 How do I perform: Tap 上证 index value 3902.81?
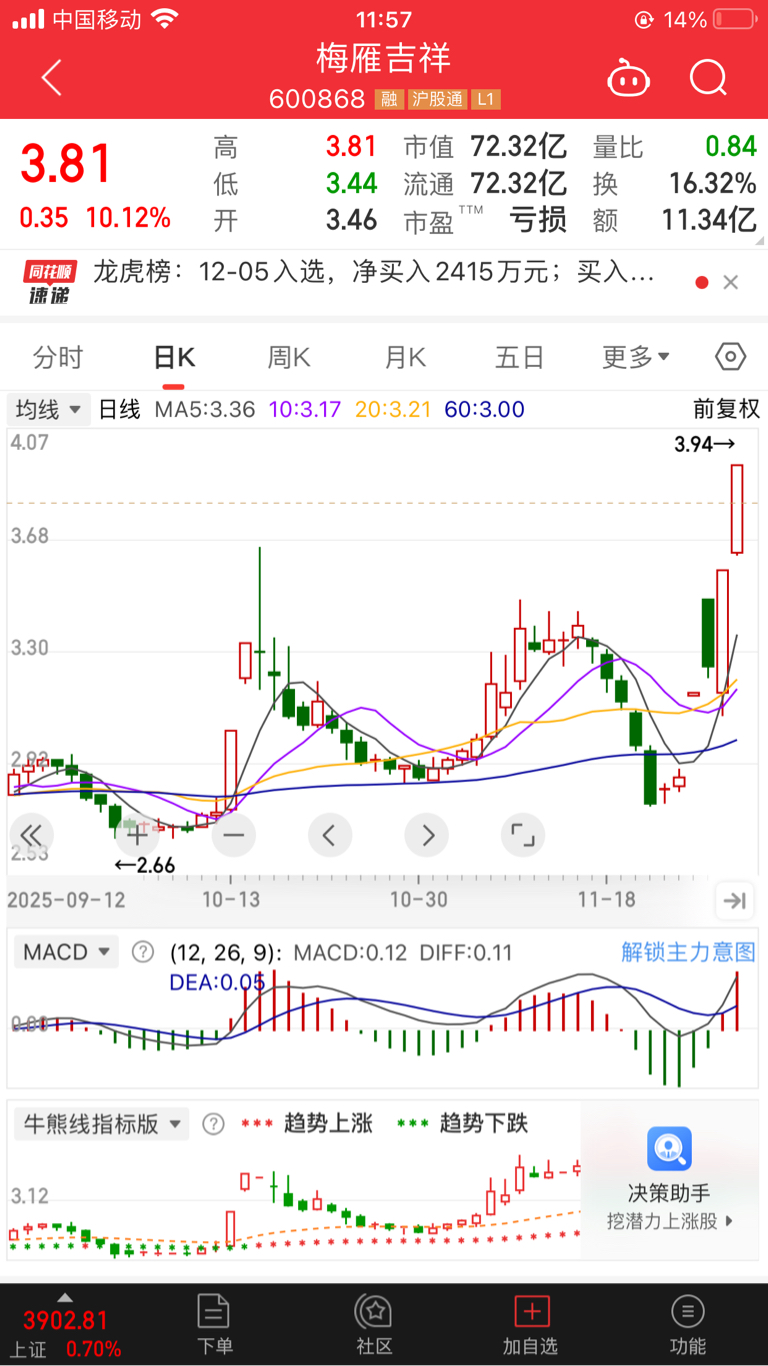pyautogui.click(x=65, y=1321)
